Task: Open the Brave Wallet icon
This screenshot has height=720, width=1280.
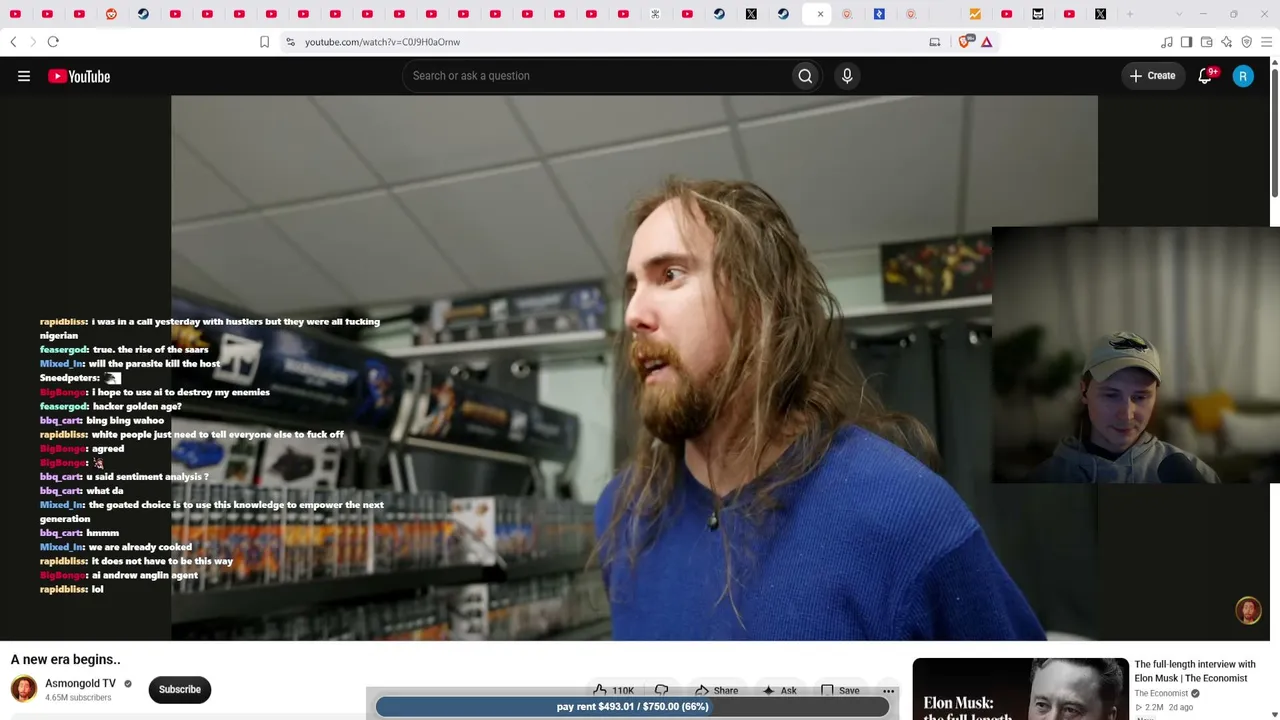Action: (x=1206, y=42)
